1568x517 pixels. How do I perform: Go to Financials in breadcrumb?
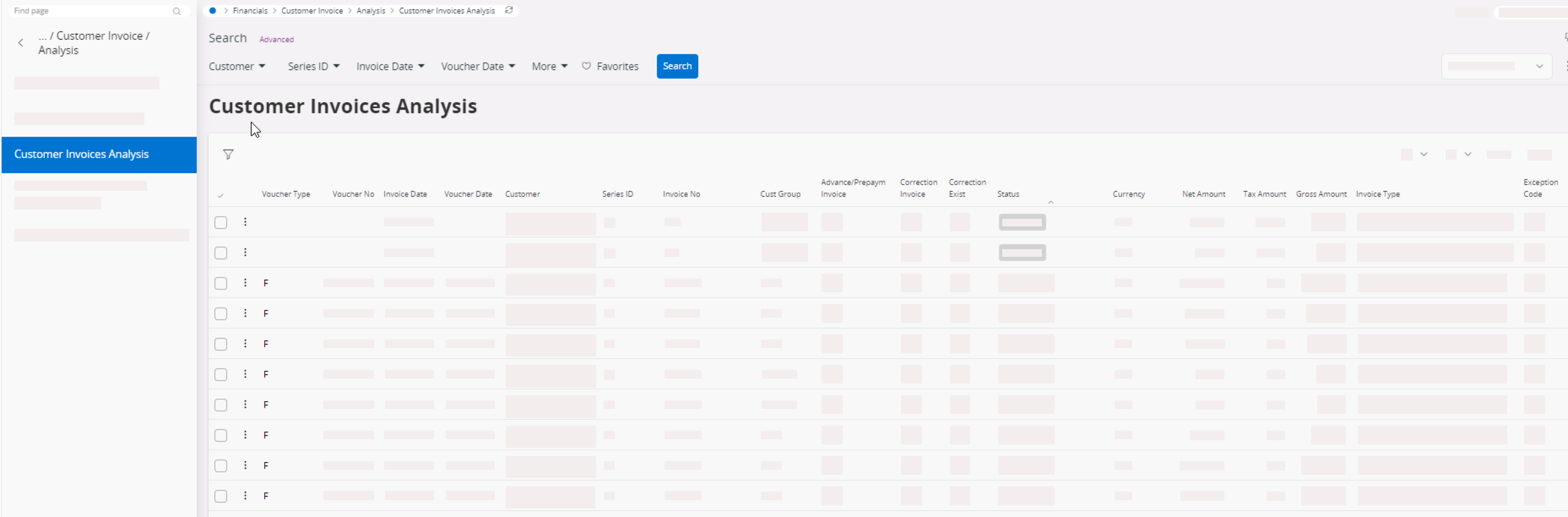[x=250, y=11]
